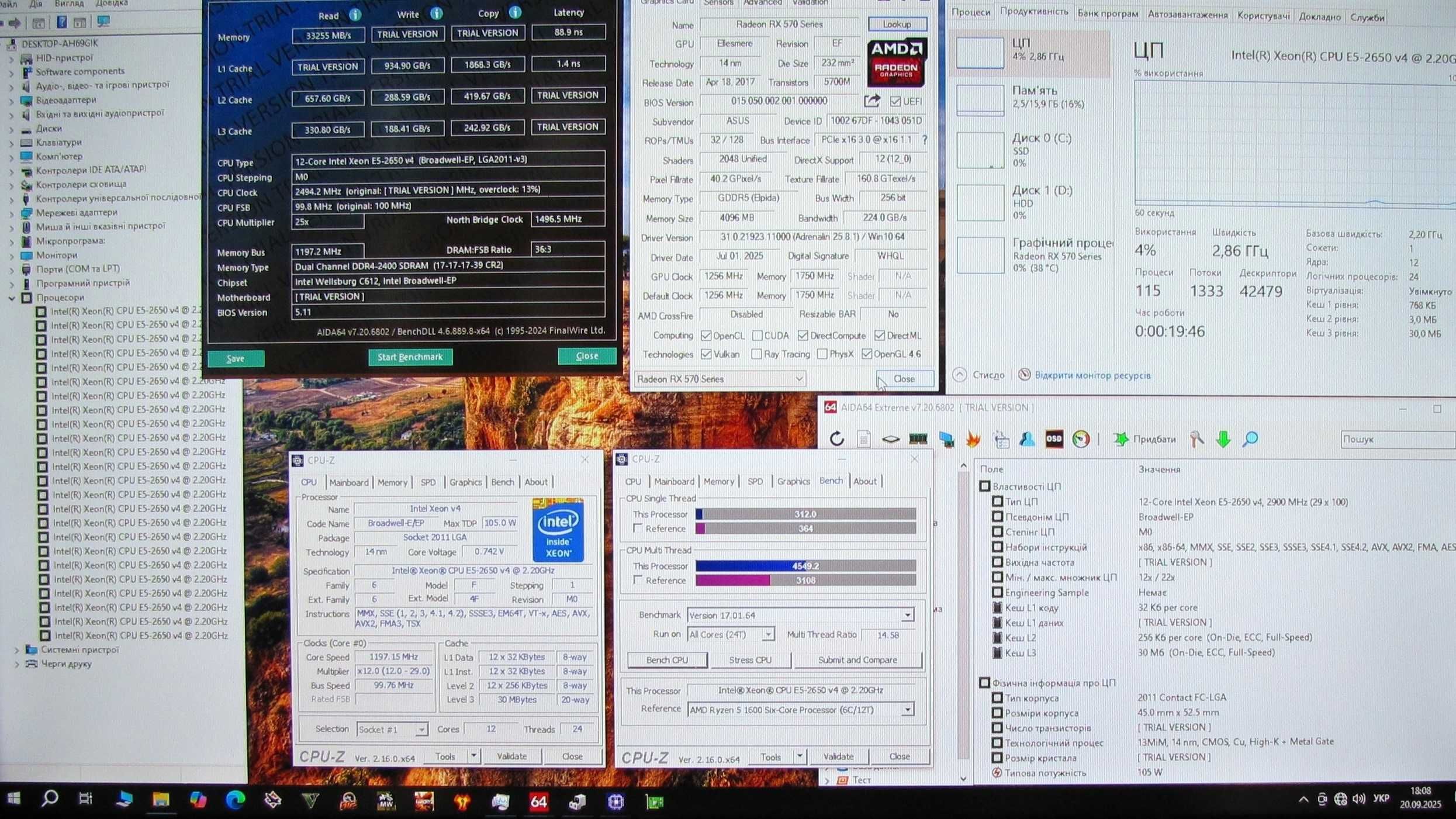The width and height of the screenshot is (1456, 819).
Task: Collapse the Процесори node in Device Manager
Action: [x=11, y=298]
